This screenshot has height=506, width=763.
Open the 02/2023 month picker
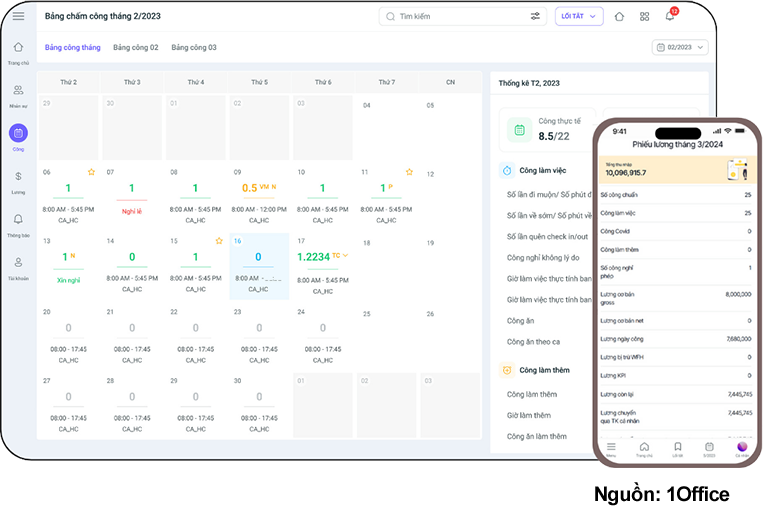tap(679, 47)
